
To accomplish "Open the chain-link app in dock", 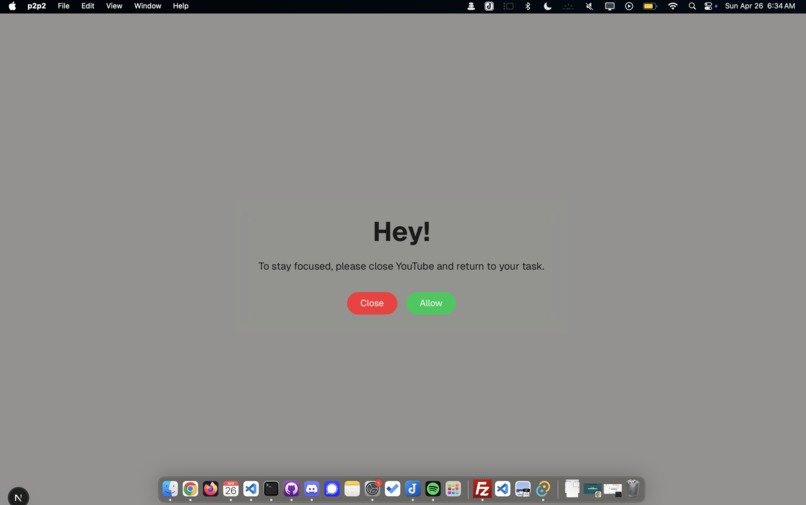I will coord(543,489).
